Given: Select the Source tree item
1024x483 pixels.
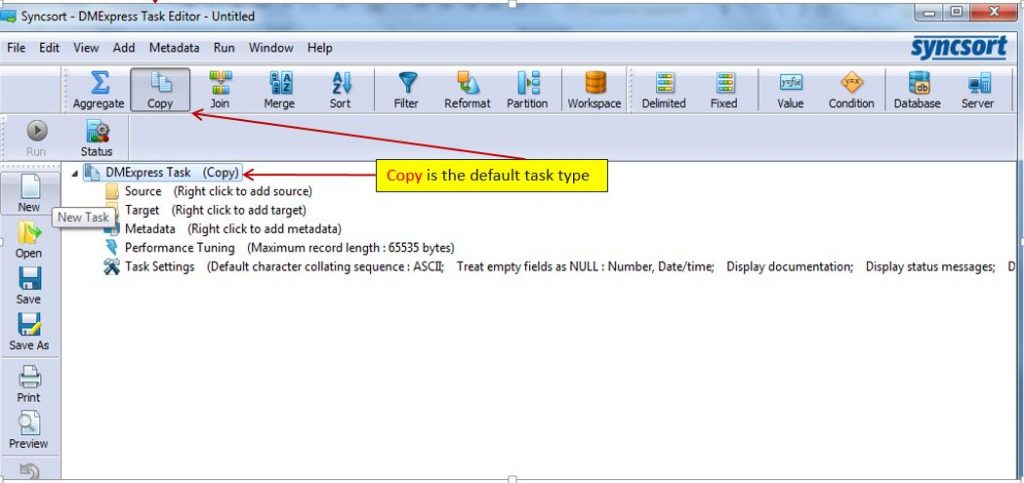Looking at the screenshot, I should pos(143,191).
